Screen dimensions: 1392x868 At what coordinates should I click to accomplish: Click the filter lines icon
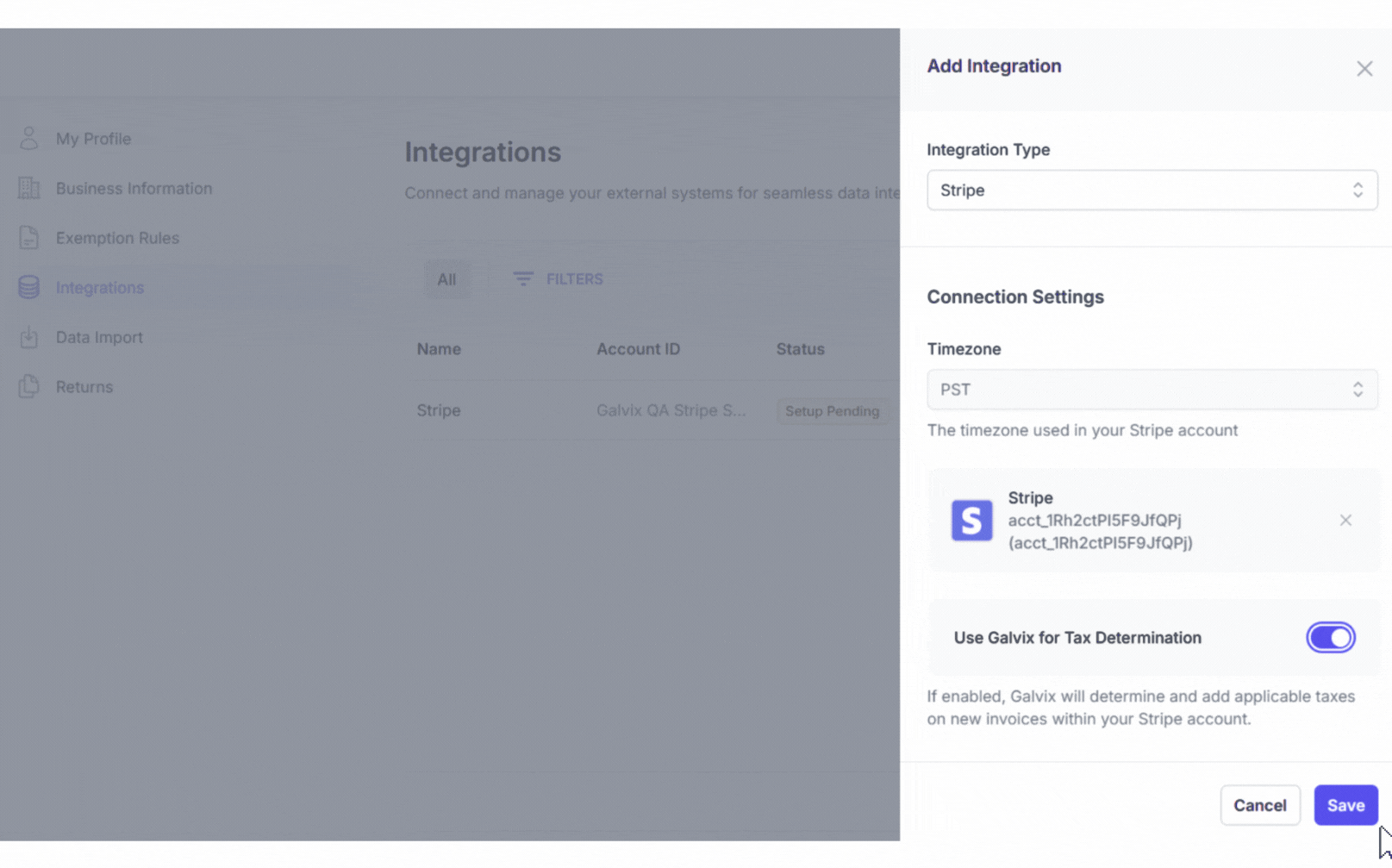click(x=523, y=279)
